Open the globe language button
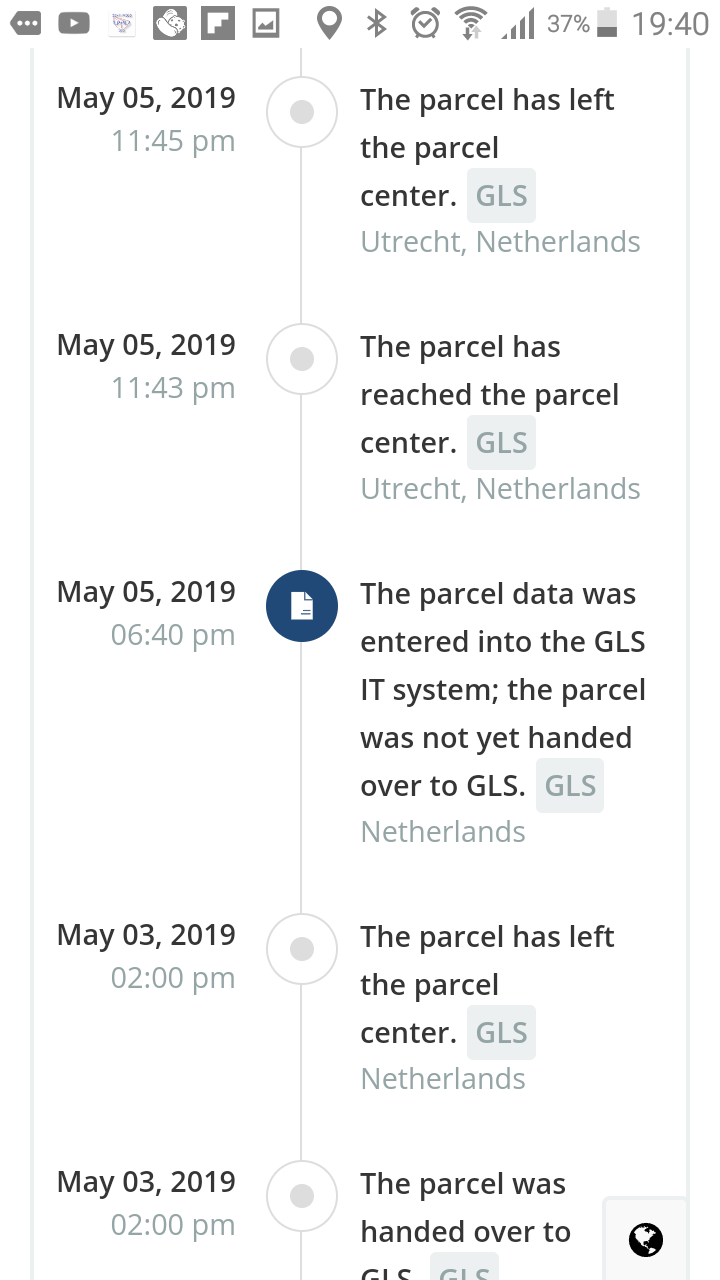 pyautogui.click(x=645, y=1240)
